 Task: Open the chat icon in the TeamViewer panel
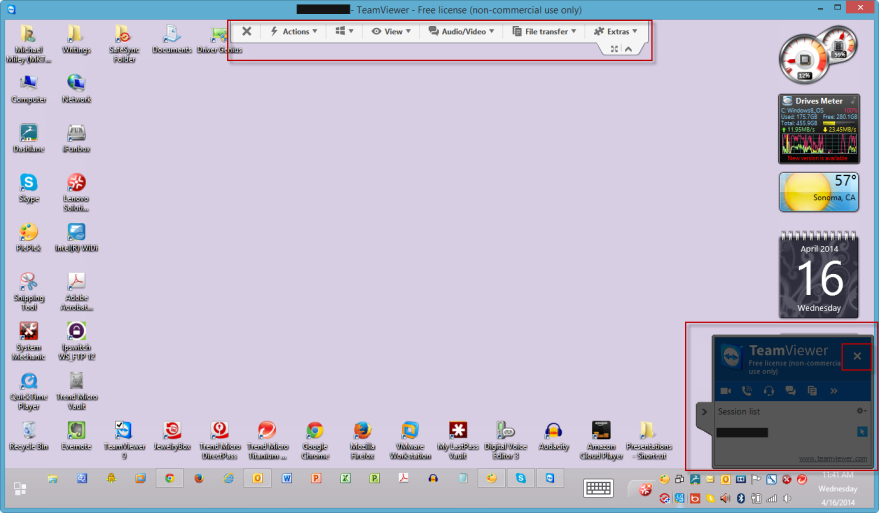pyautogui.click(x=790, y=390)
